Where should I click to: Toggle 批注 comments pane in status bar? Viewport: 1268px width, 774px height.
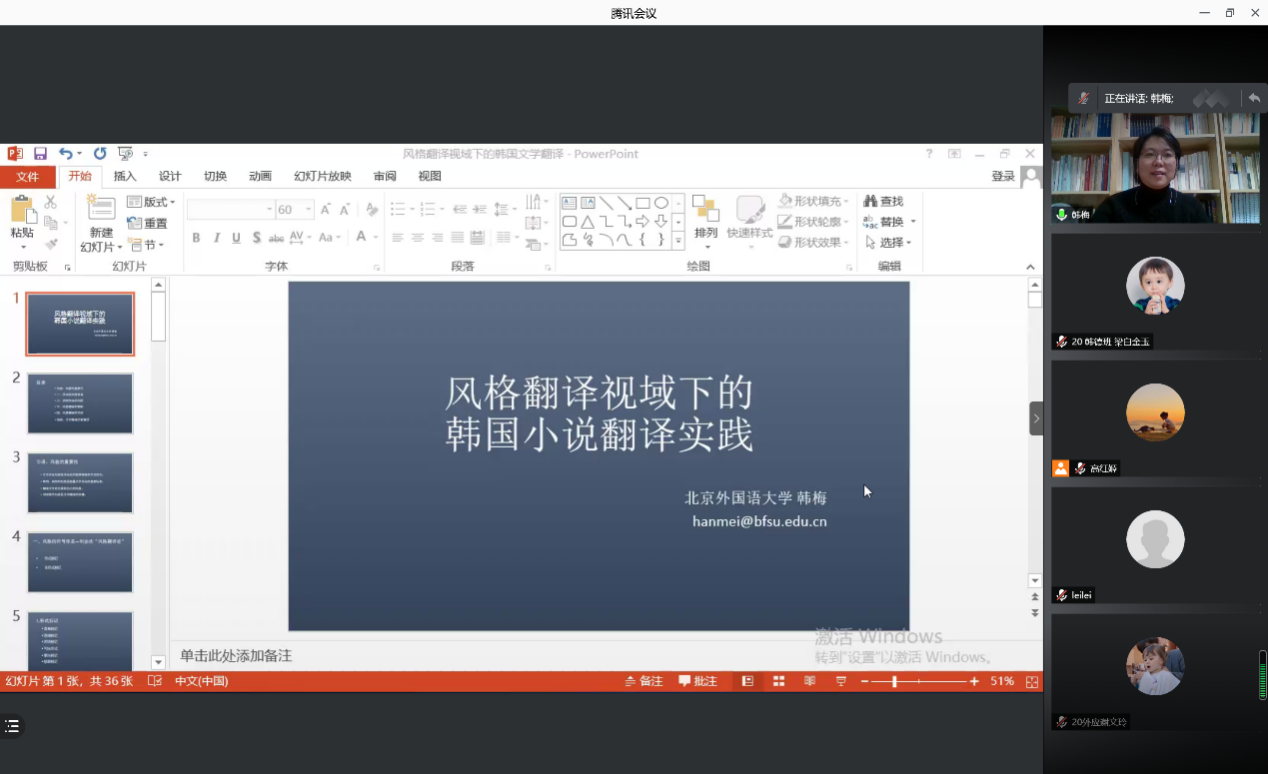point(698,681)
